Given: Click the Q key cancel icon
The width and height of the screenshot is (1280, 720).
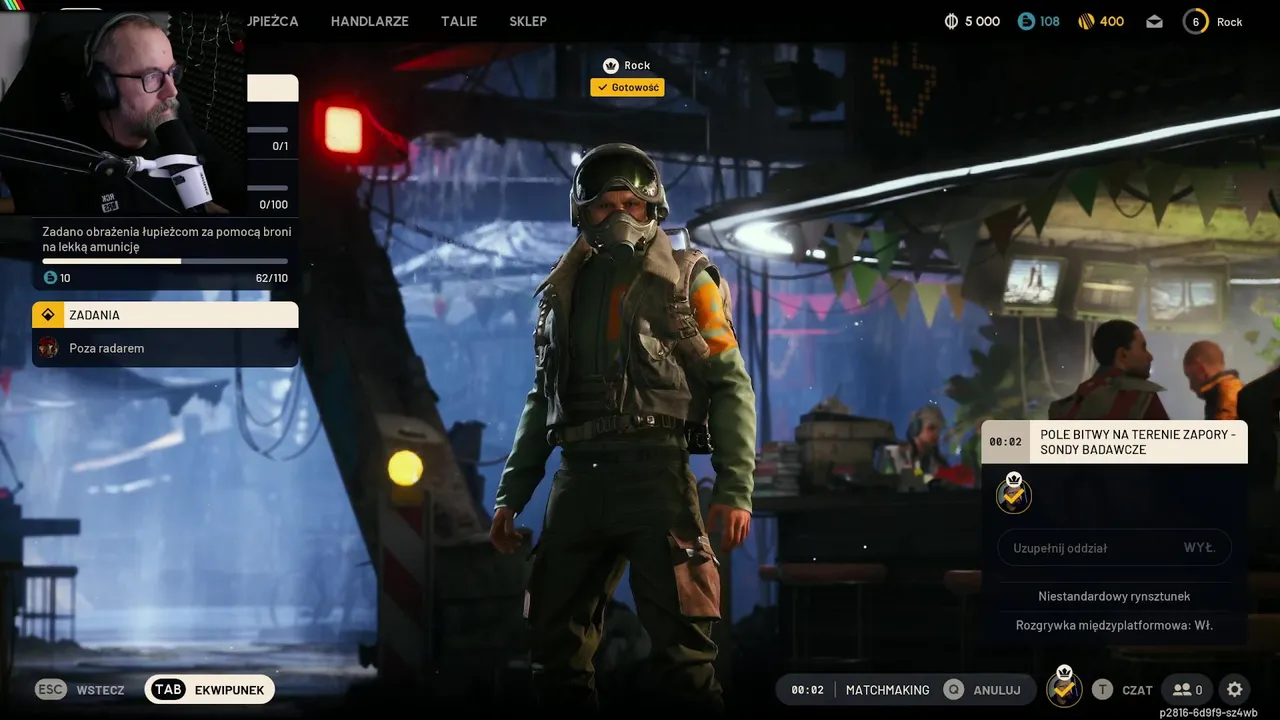Looking at the screenshot, I should 954,690.
